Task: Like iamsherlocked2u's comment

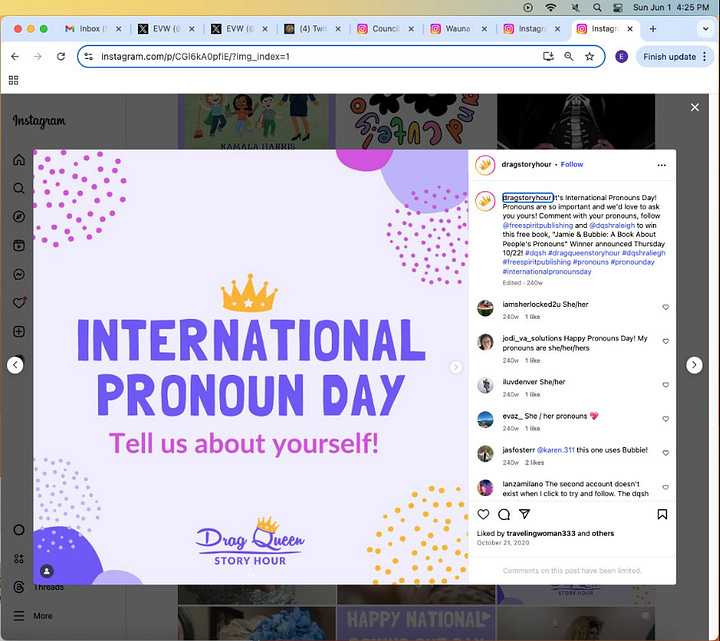Action: click(665, 307)
